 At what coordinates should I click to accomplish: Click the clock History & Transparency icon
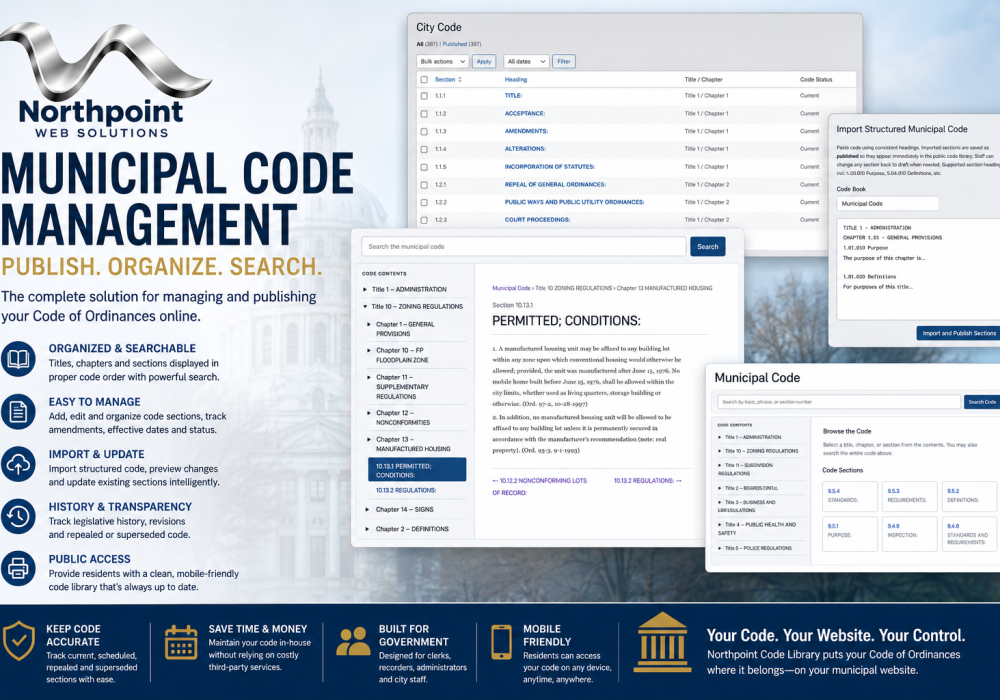pyautogui.click(x=18, y=516)
